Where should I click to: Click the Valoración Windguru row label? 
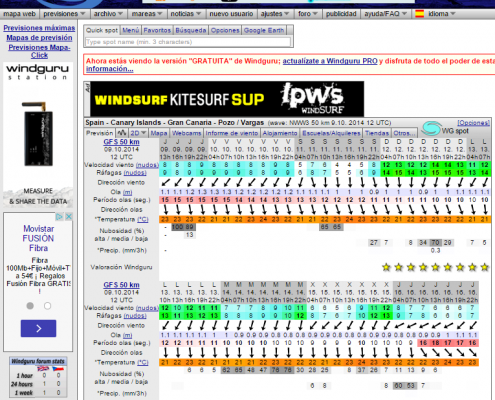click(x=121, y=267)
